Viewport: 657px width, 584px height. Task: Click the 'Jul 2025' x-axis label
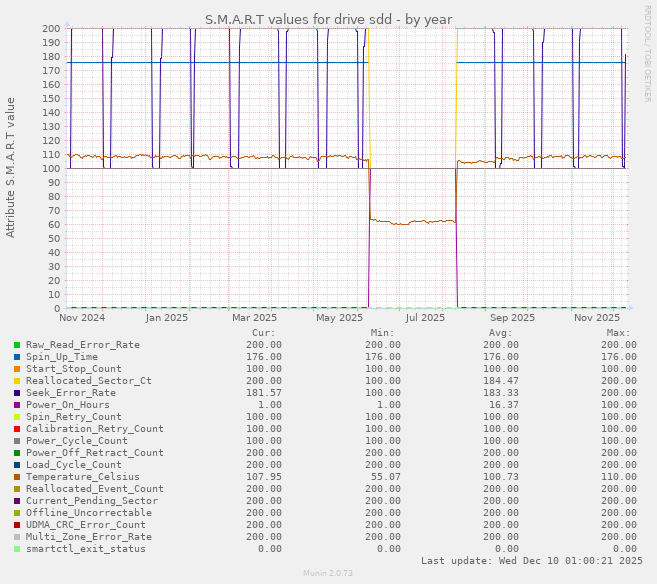[426, 318]
